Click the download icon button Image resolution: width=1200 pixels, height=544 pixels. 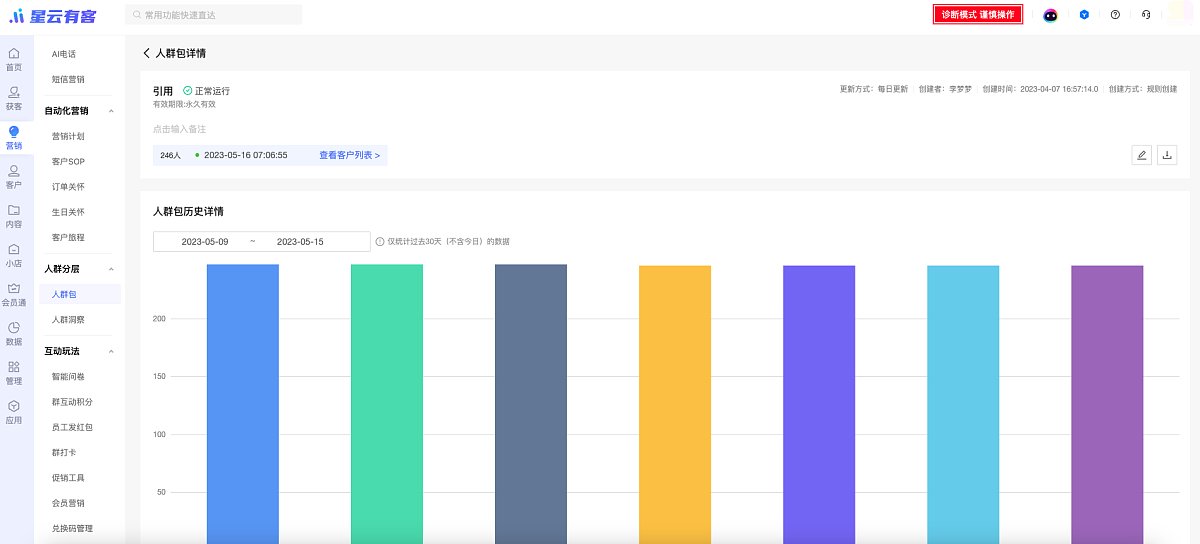1167,155
